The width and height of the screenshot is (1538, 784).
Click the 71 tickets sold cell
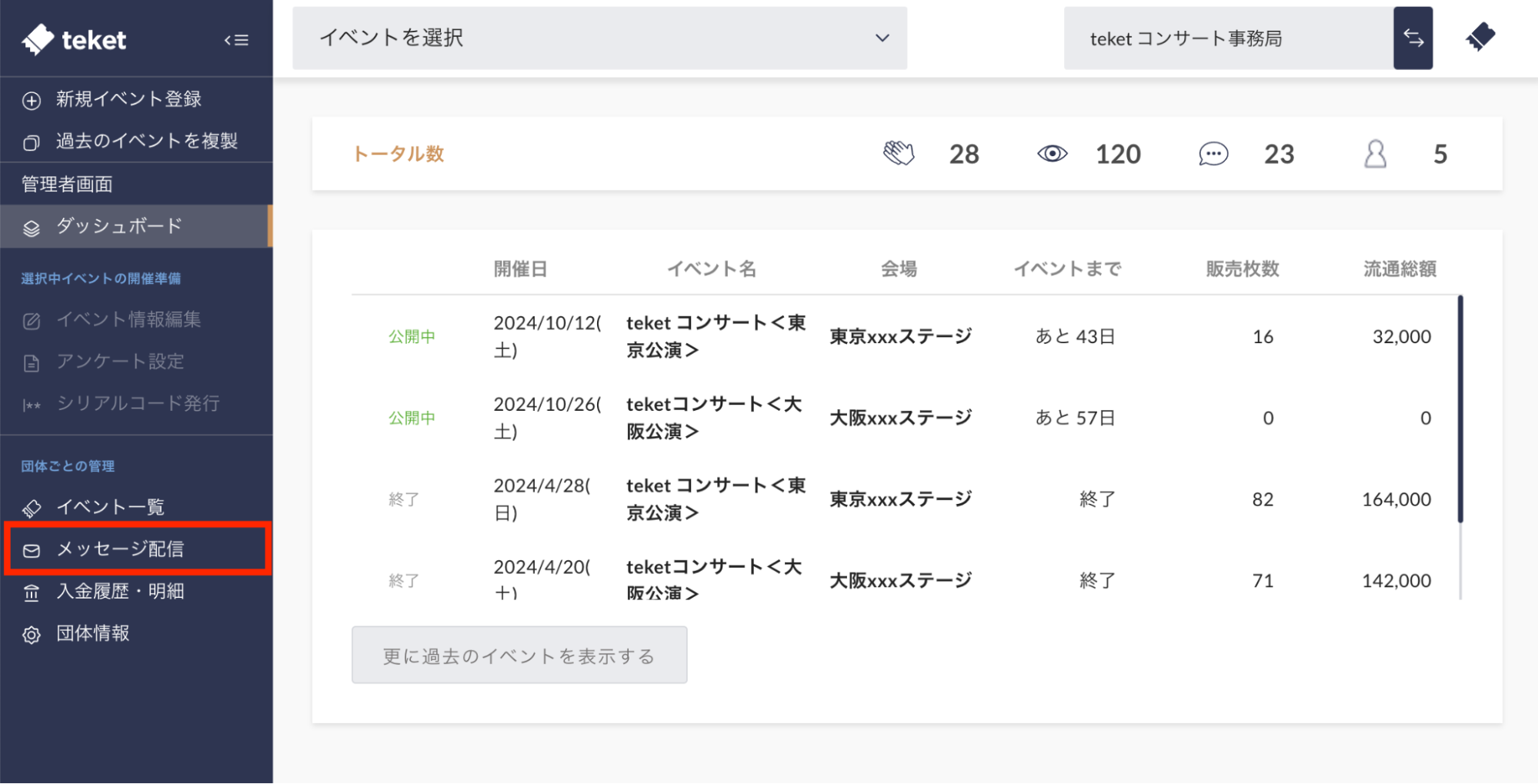1263,581
